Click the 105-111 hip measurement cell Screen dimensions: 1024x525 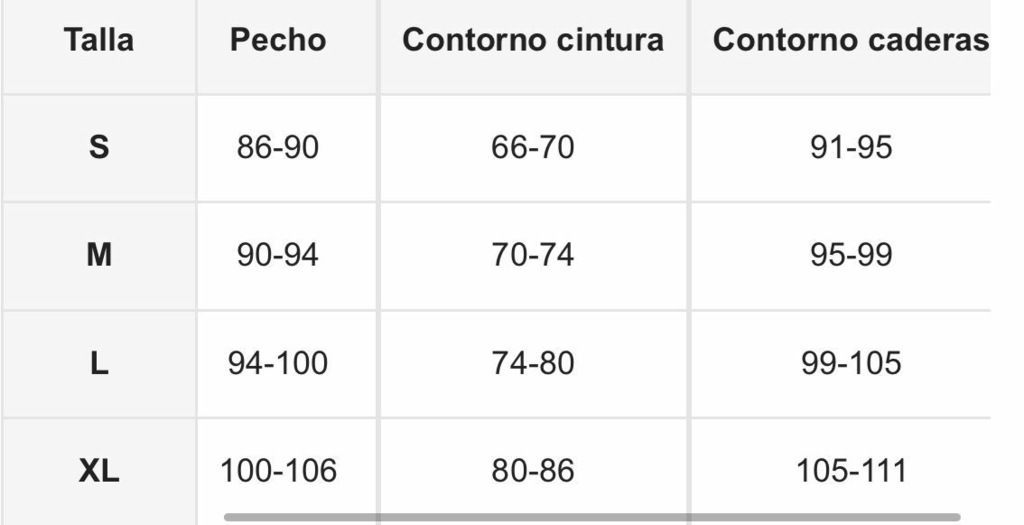pyautogui.click(x=850, y=470)
